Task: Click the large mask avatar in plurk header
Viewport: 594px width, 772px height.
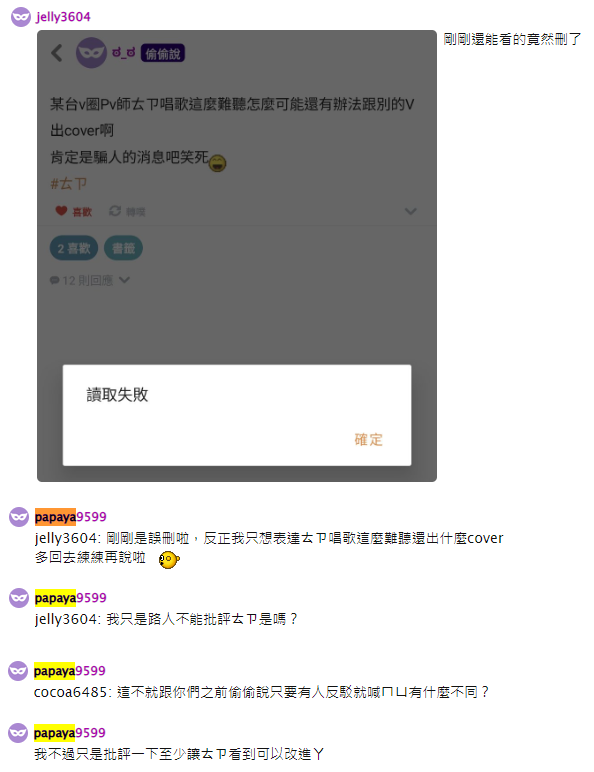Action: 91,53
